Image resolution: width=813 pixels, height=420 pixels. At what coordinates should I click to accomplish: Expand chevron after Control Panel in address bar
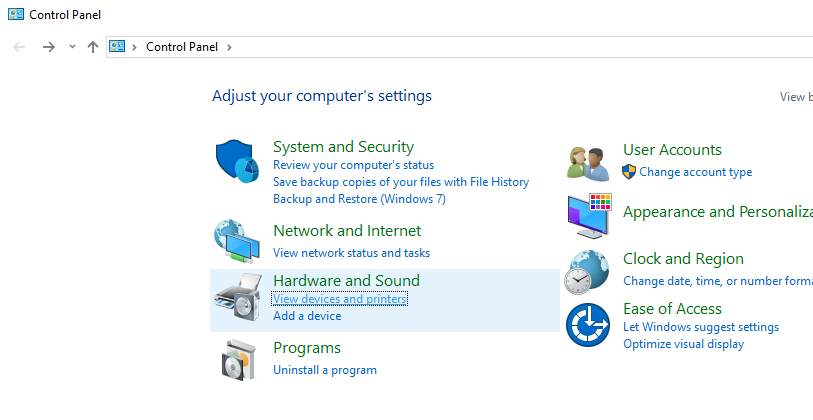[229, 47]
